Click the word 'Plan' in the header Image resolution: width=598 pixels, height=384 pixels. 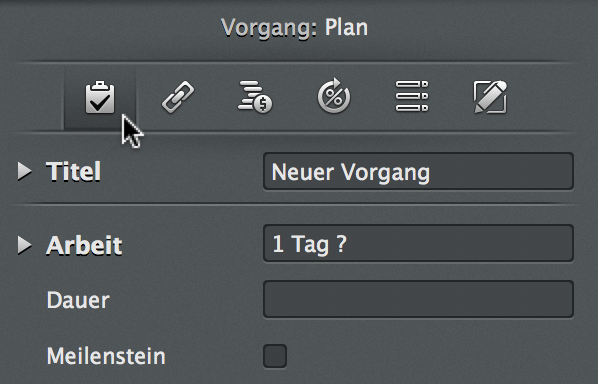coord(346,27)
